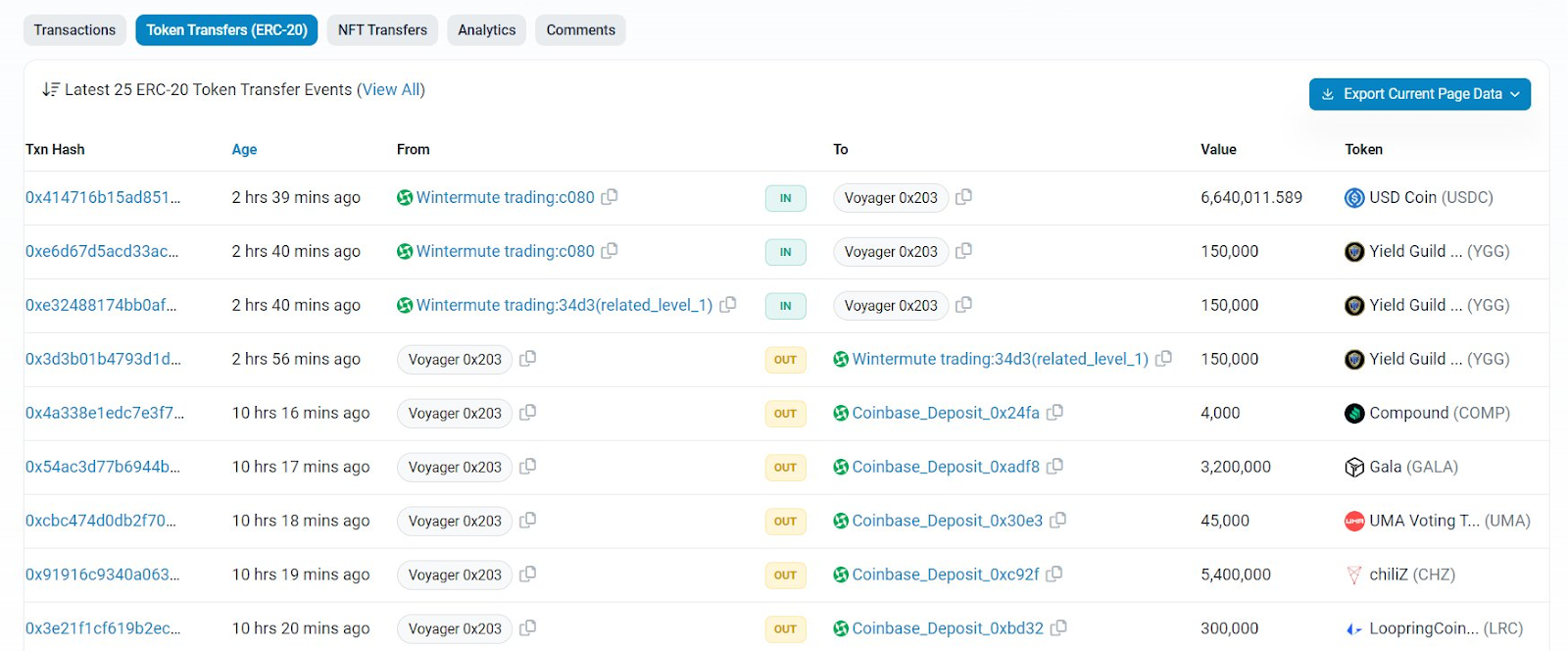Open the Compound (COMP) token link

pos(1440,413)
